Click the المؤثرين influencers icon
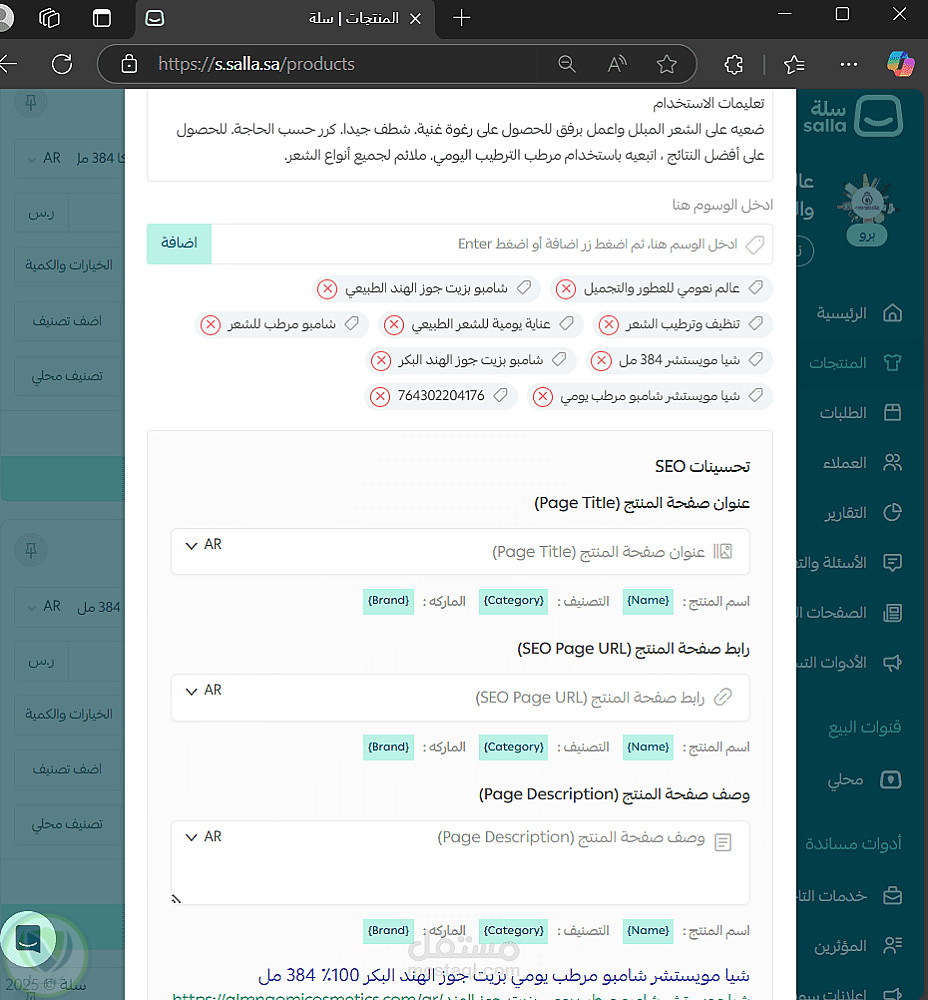928x1000 pixels. coord(892,945)
